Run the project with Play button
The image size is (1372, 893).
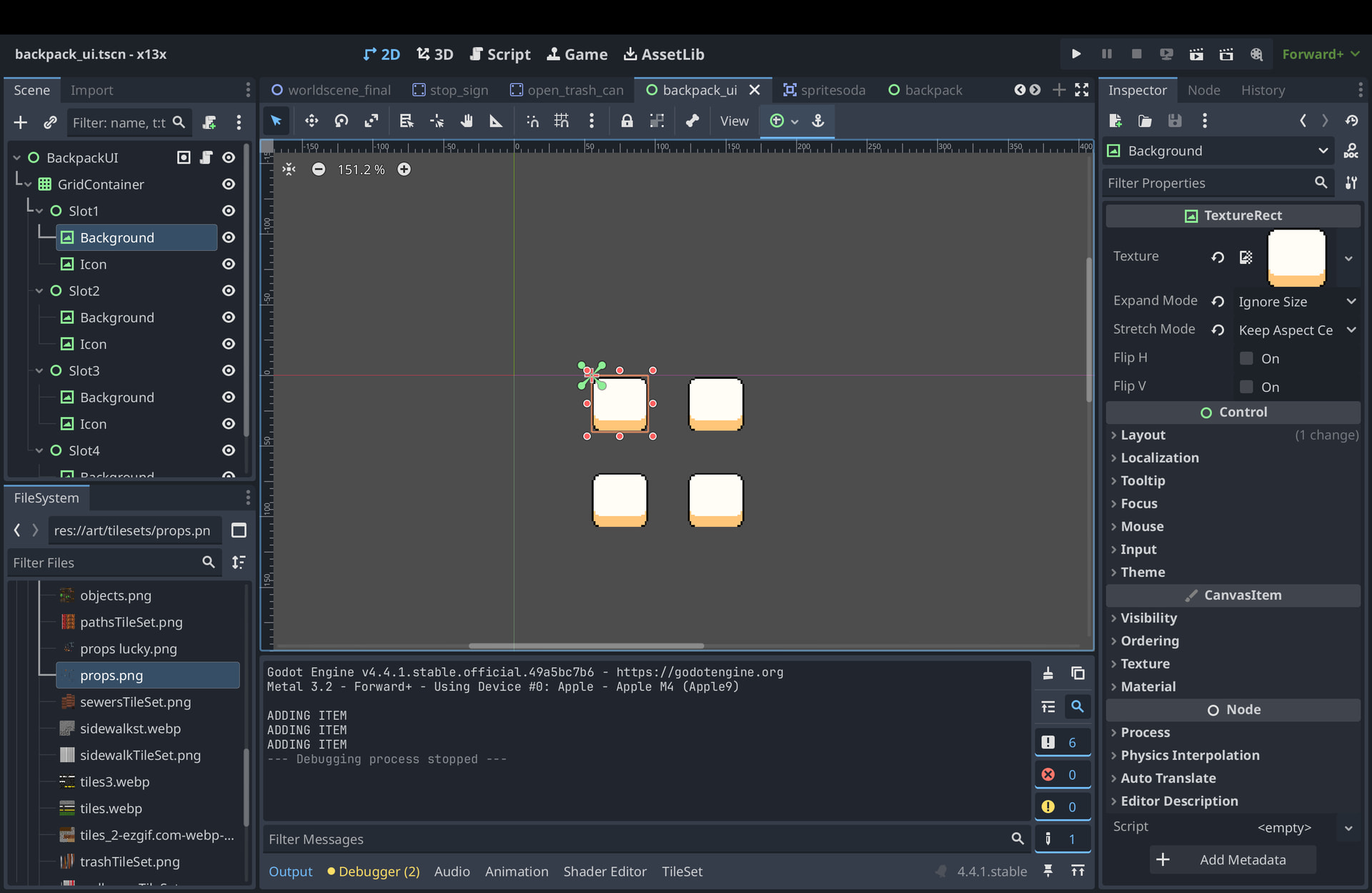(x=1076, y=54)
